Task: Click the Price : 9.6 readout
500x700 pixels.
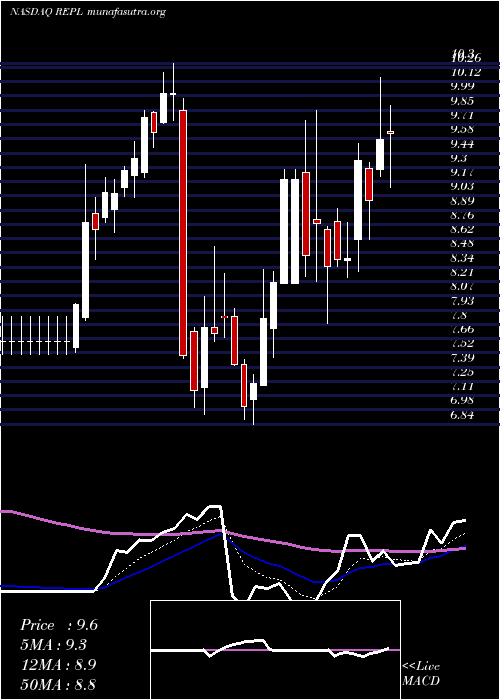Action: [59, 625]
